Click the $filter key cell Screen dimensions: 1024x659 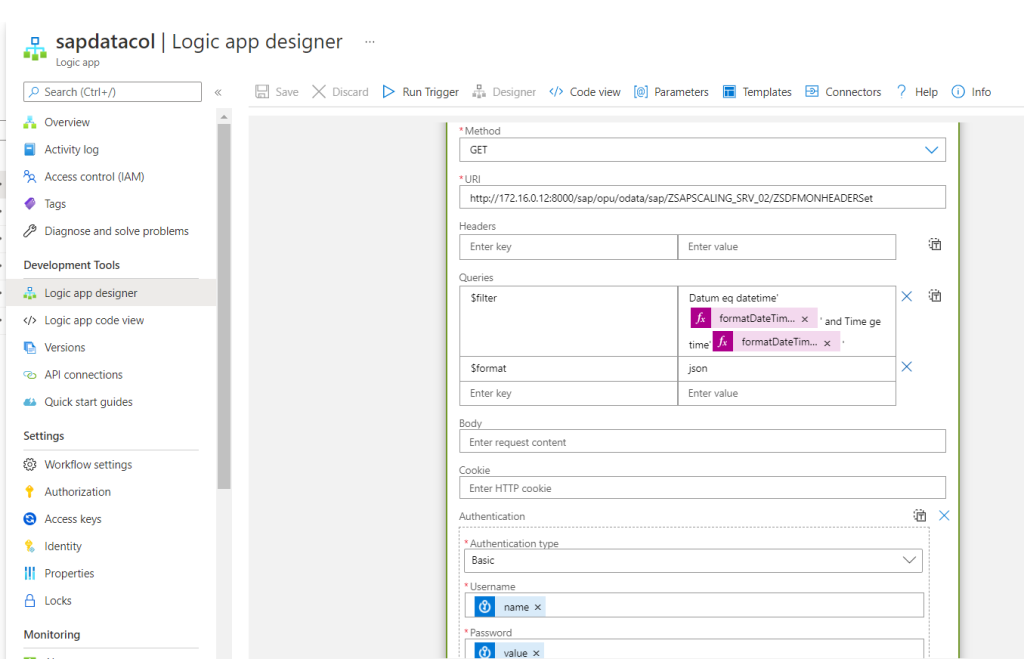(x=568, y=321)
